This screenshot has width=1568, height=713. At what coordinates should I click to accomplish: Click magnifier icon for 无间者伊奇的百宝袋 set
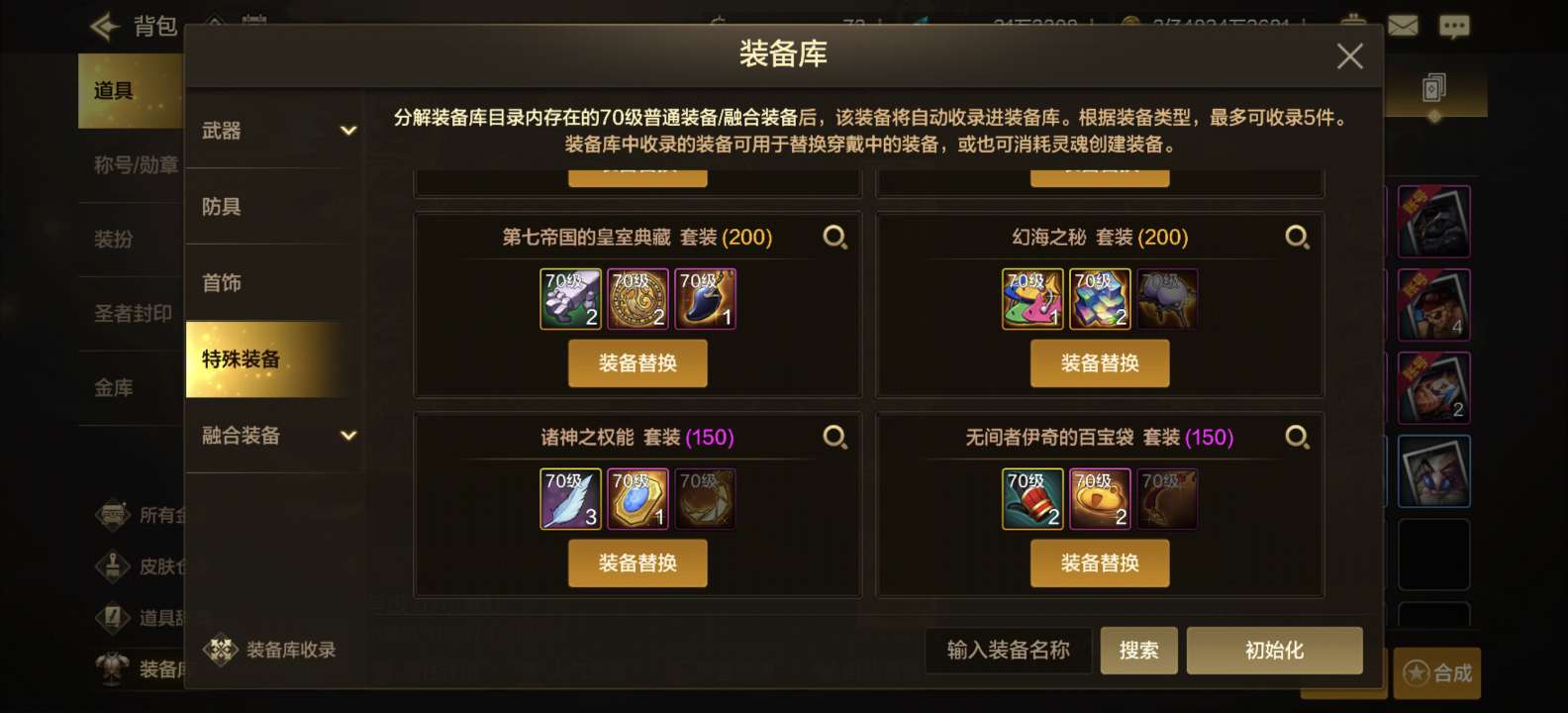click(x=1298, y=438)
